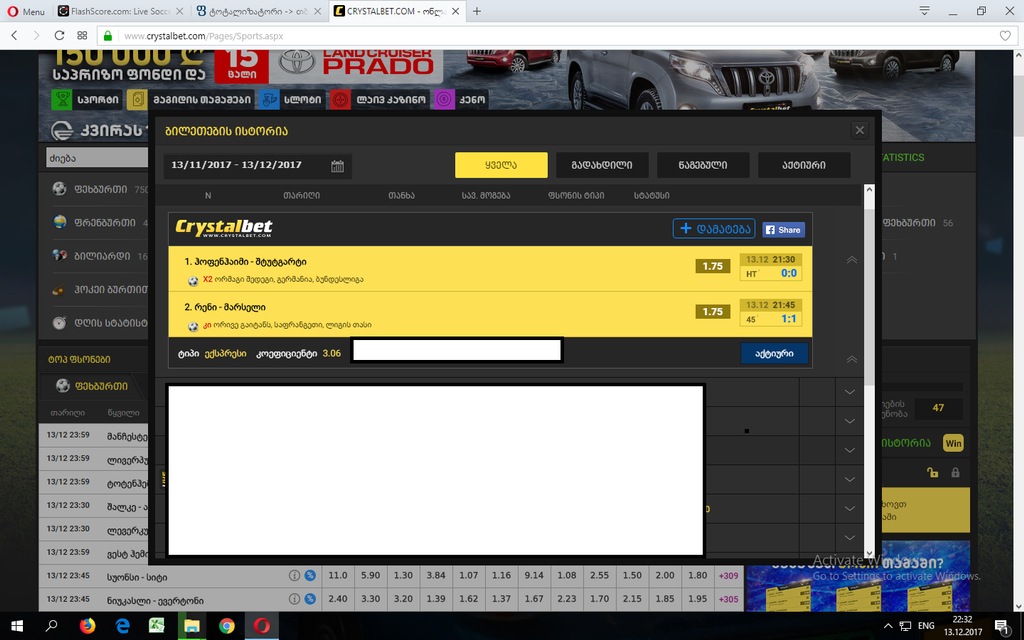Open the notification center icon in the system tray

point(1001,626)
